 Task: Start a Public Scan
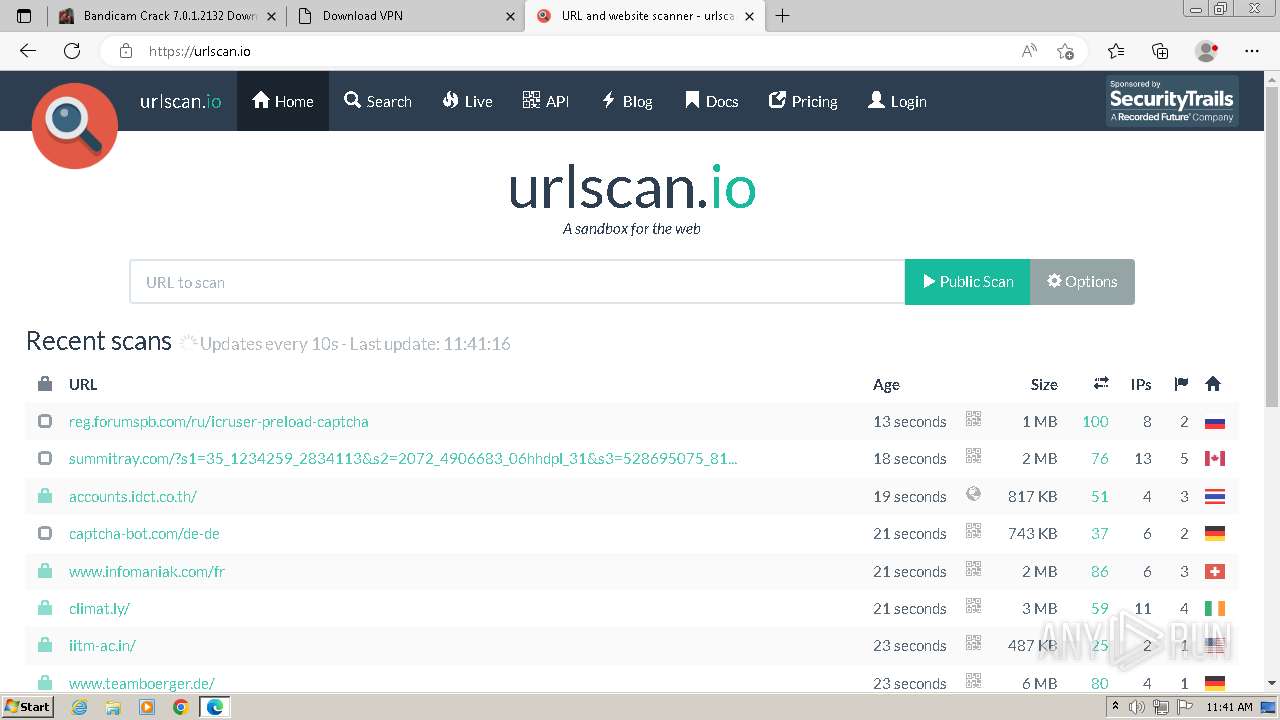tap(967, 282)
